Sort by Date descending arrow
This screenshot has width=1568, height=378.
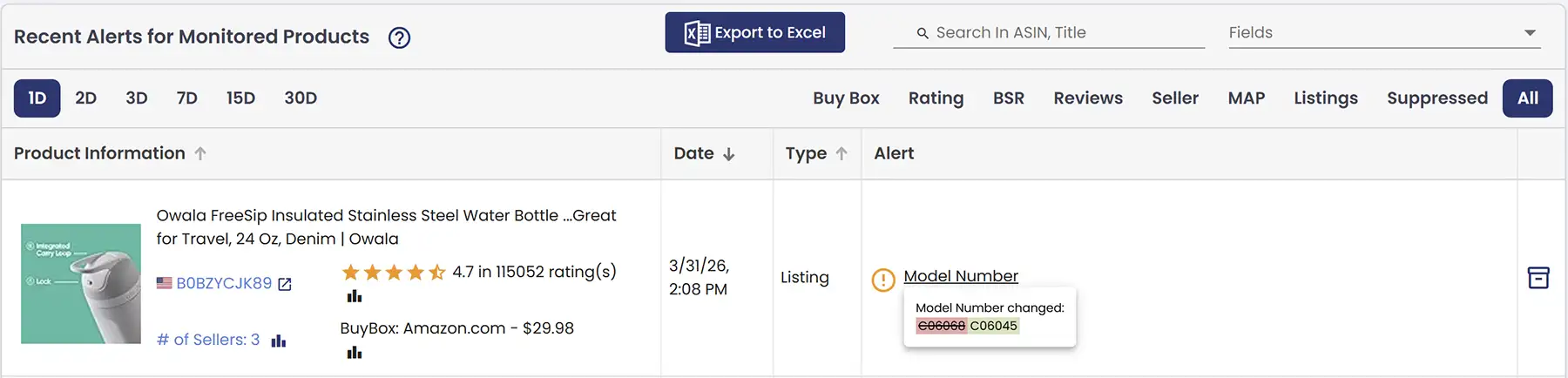coord(729,154)
